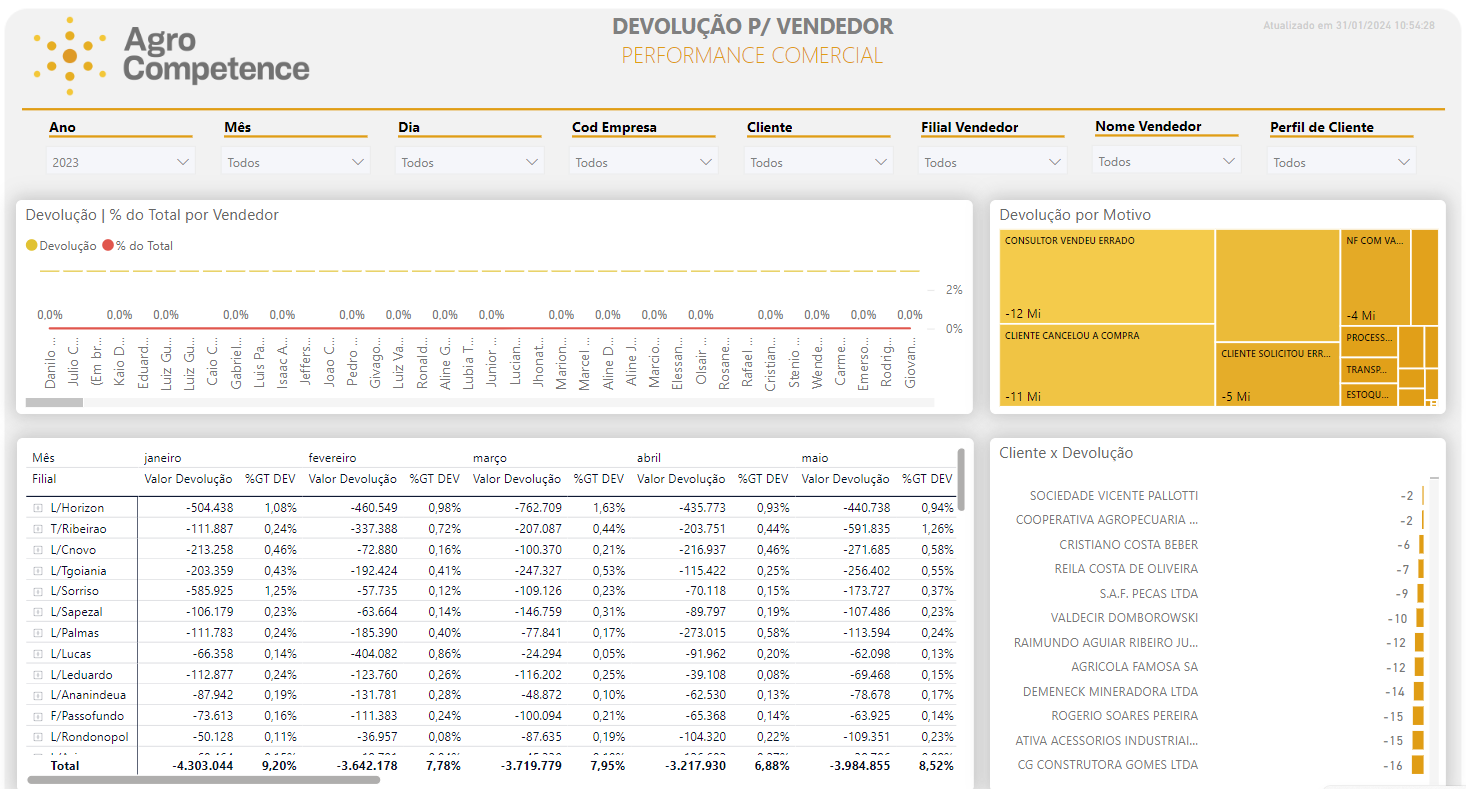Click the março month column header
1466x789 pixels.
point(490,458)
